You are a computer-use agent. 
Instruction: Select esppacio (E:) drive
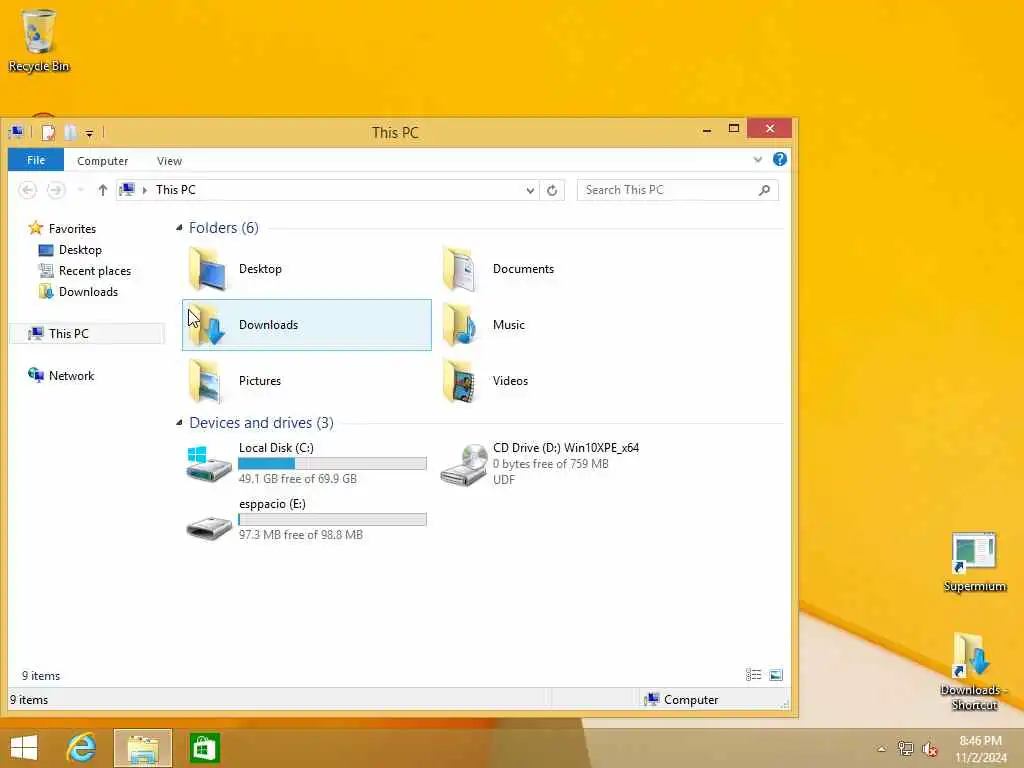point(307,519)
